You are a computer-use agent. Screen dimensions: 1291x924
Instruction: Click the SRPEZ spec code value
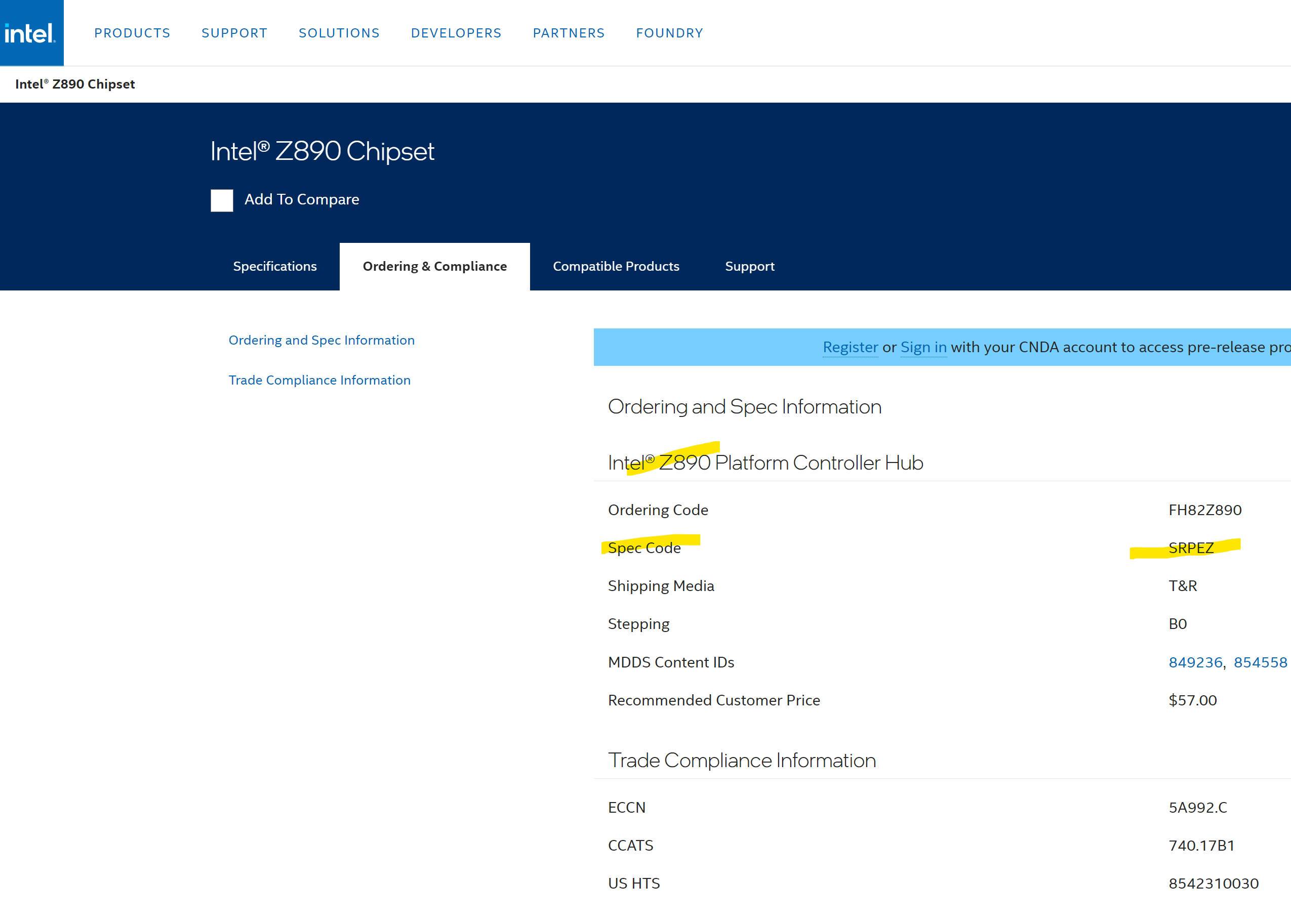[x=1190, y=548]
